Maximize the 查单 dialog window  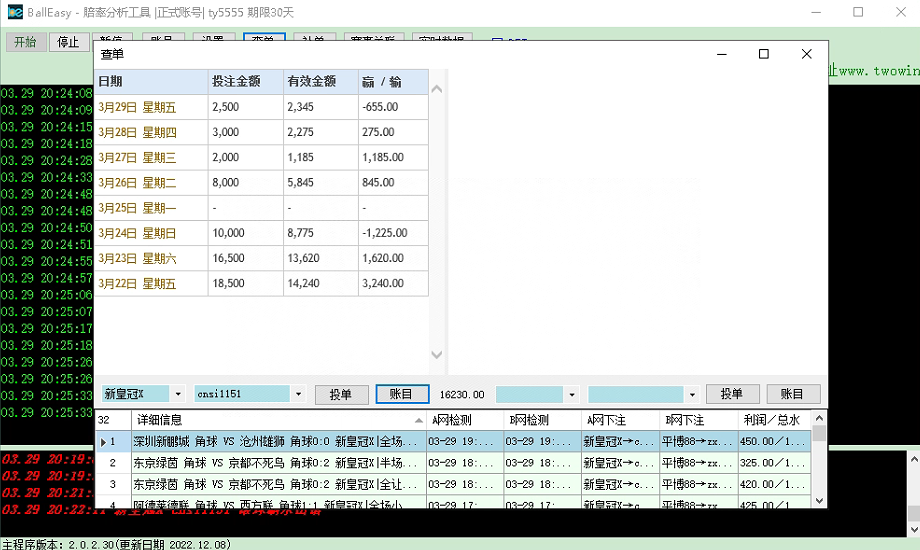(764, 55)
